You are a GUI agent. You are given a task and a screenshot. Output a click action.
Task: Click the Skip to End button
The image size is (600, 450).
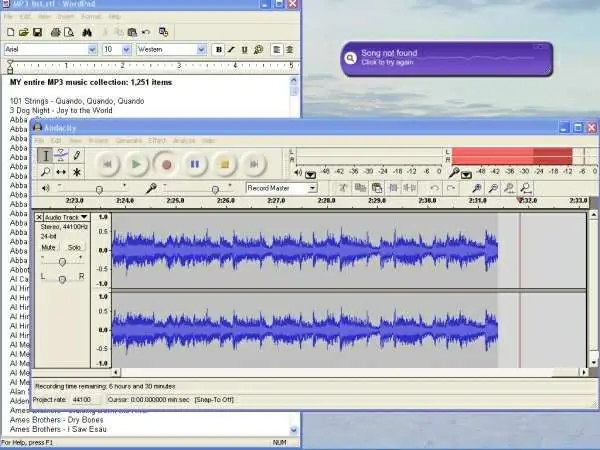coord(254,164)
